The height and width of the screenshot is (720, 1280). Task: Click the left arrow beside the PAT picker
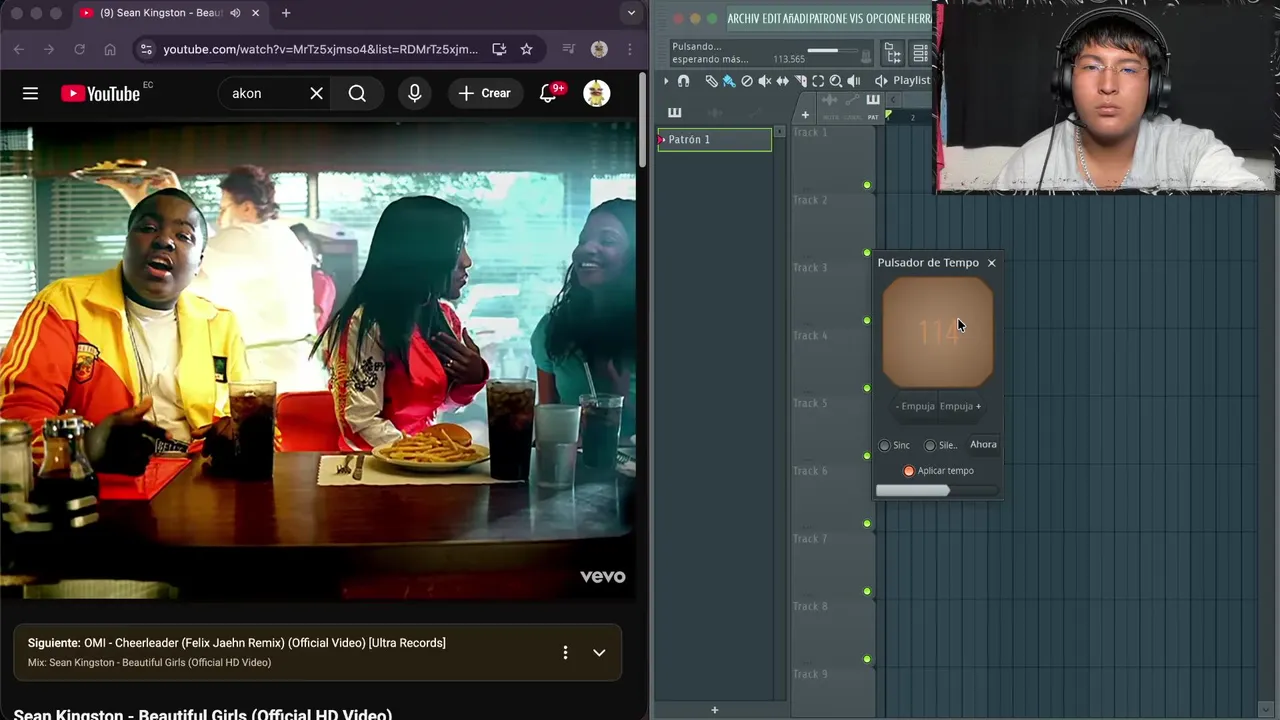pyautogui.click(x=894, y=100)
